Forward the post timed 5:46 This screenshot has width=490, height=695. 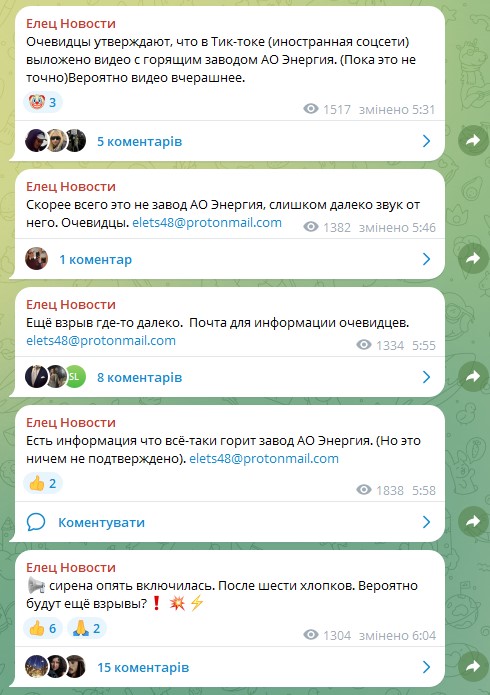[473, 258]
